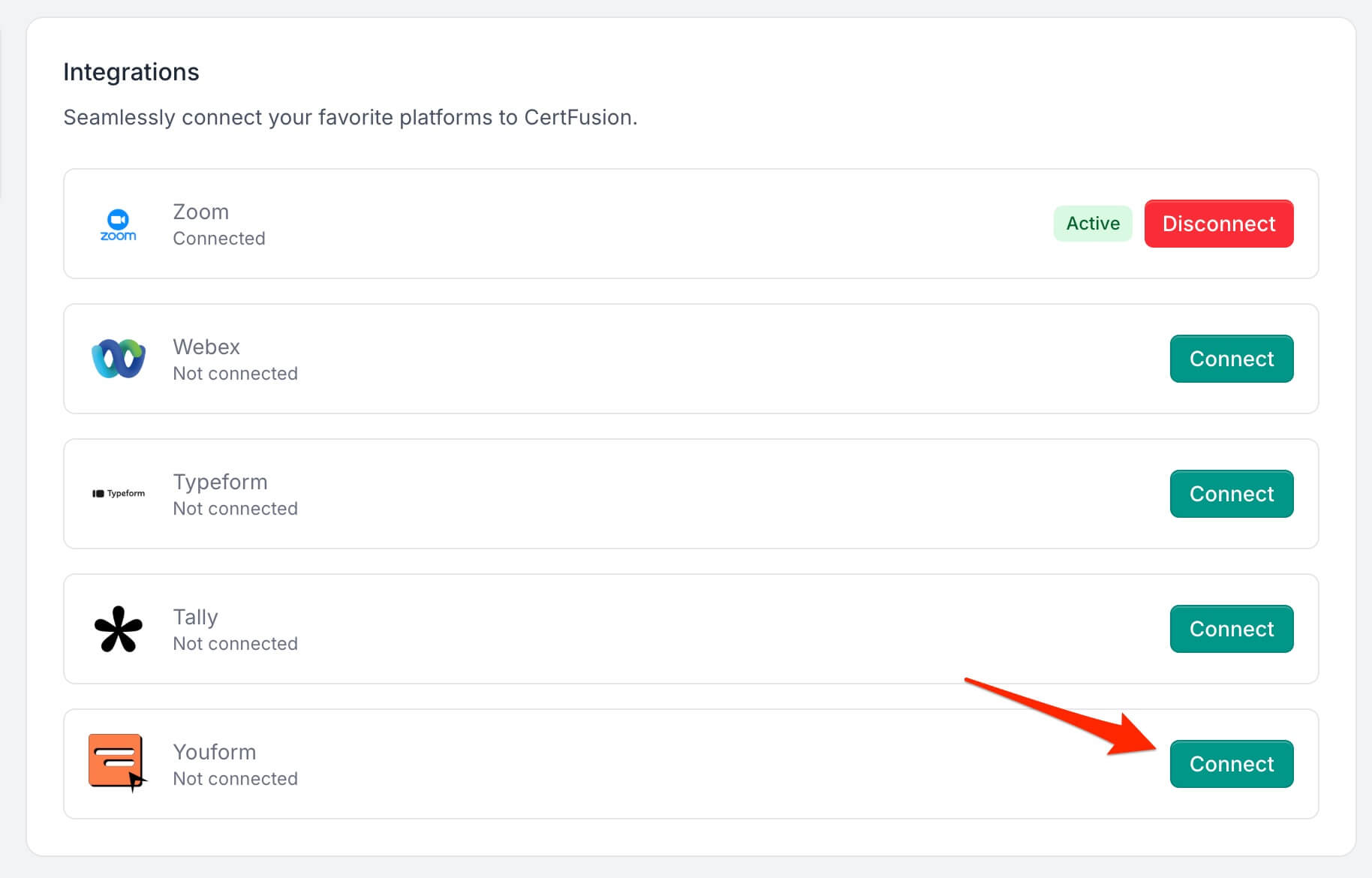Connect the Youform integration

tap(1232, 764)
